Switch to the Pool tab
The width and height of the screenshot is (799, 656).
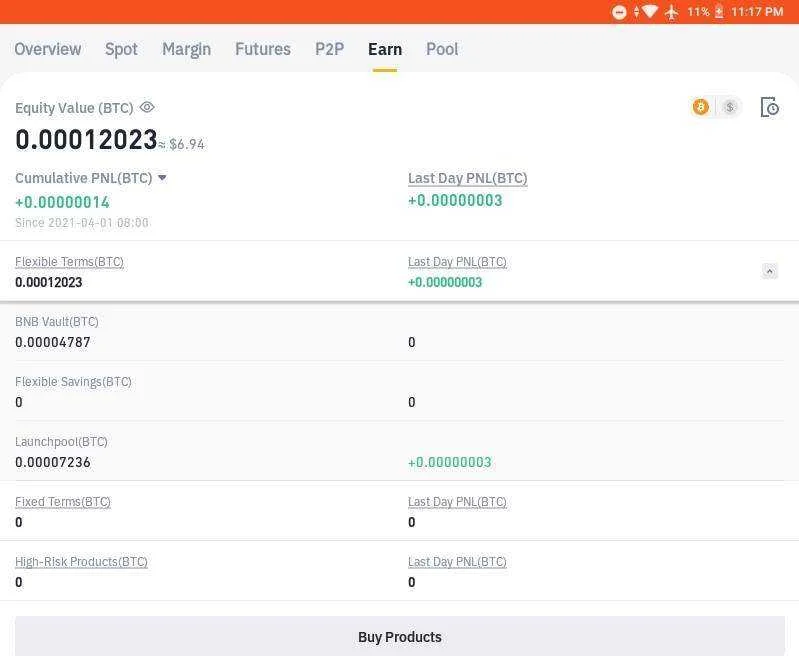point(442,49)
